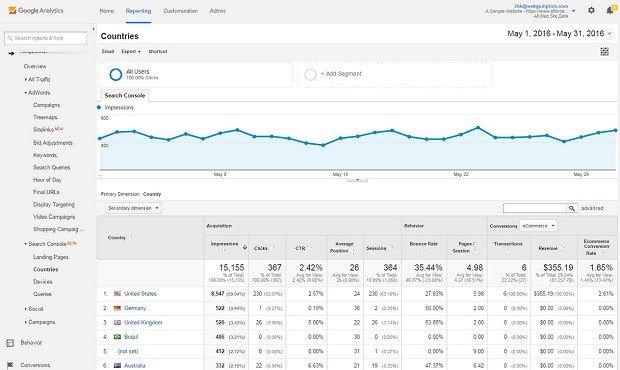The image size is (620, 370).
Task: Click the advanced filter link
Action: (592, 208)
